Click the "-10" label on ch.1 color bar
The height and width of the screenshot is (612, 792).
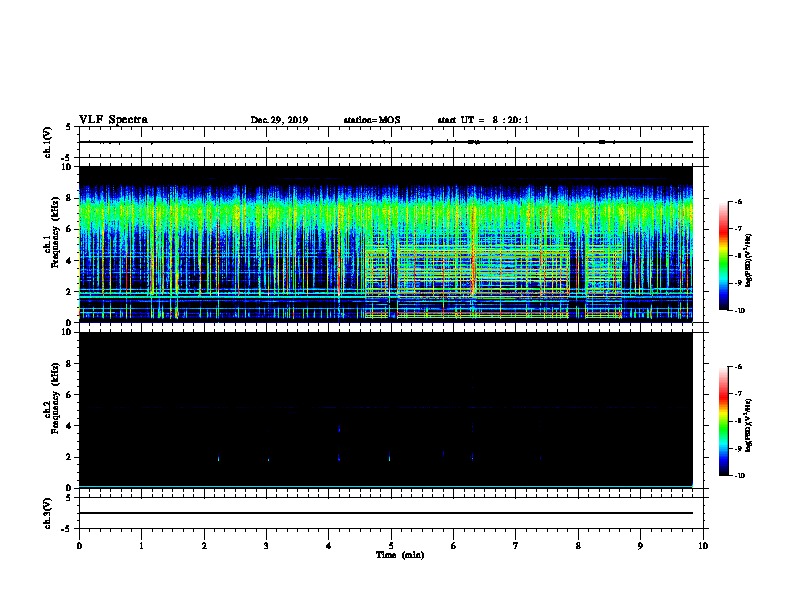(739, 311)
